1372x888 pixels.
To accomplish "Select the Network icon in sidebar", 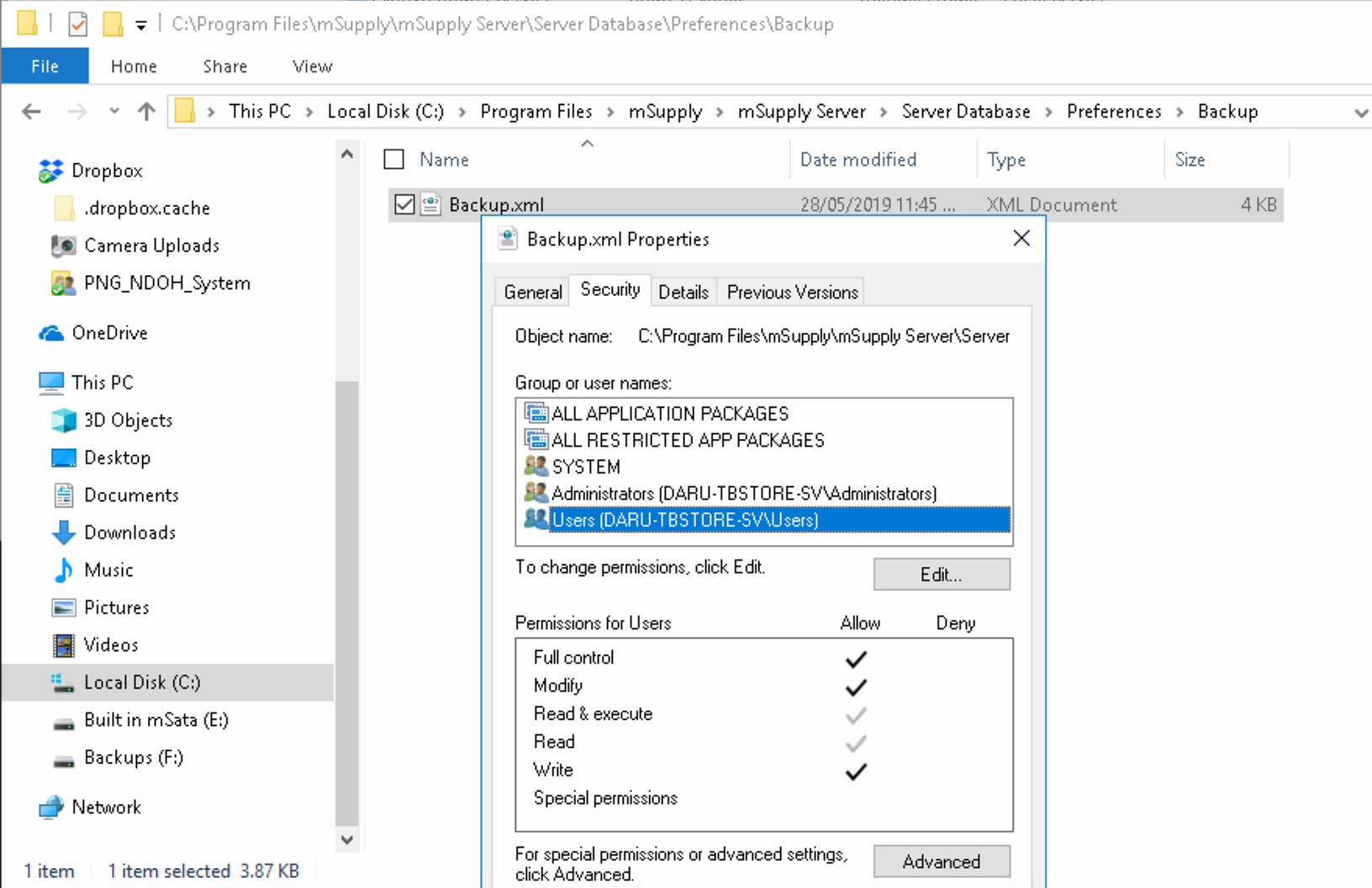I will 51,807.
